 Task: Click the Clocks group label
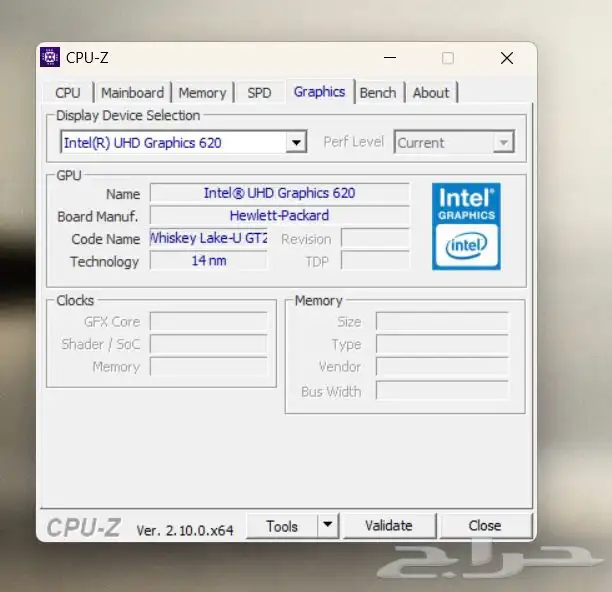(x=75, y=300)
